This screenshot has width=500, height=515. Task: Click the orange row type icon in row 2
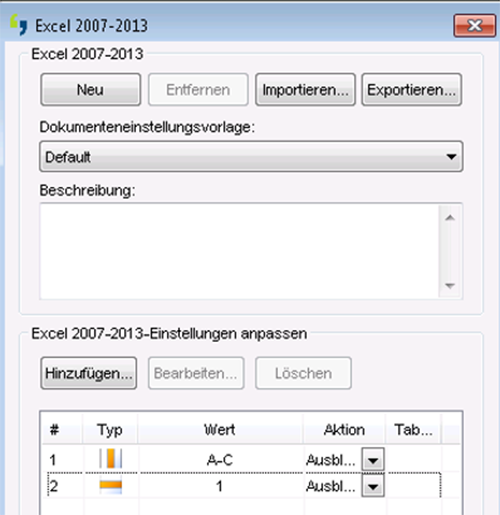(111, 486)
